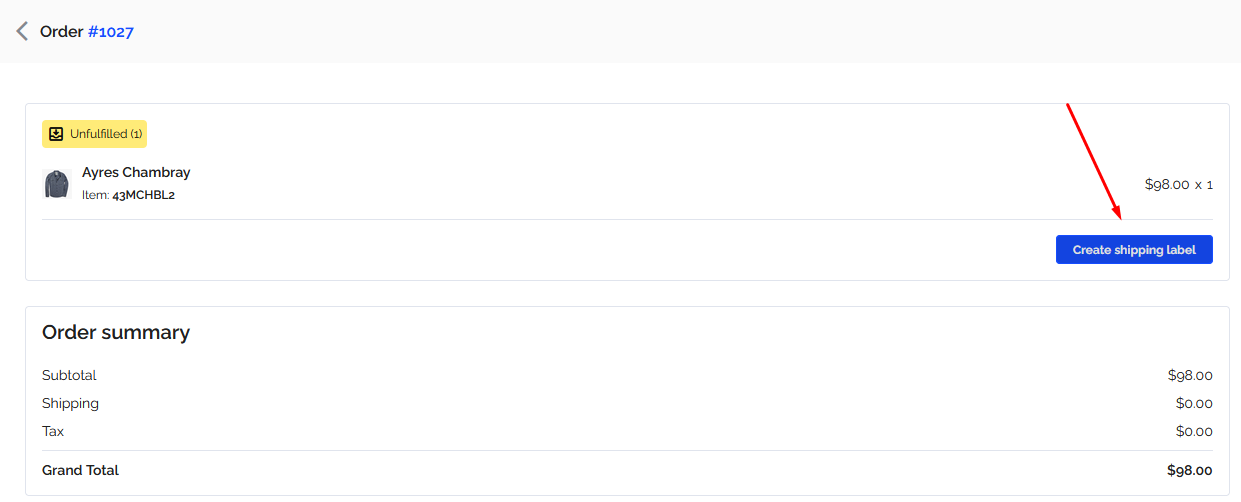Select the Subtotal row label
Image resolution: width=1241 pixels, height=502 pixels.
(x=69, y=375)
